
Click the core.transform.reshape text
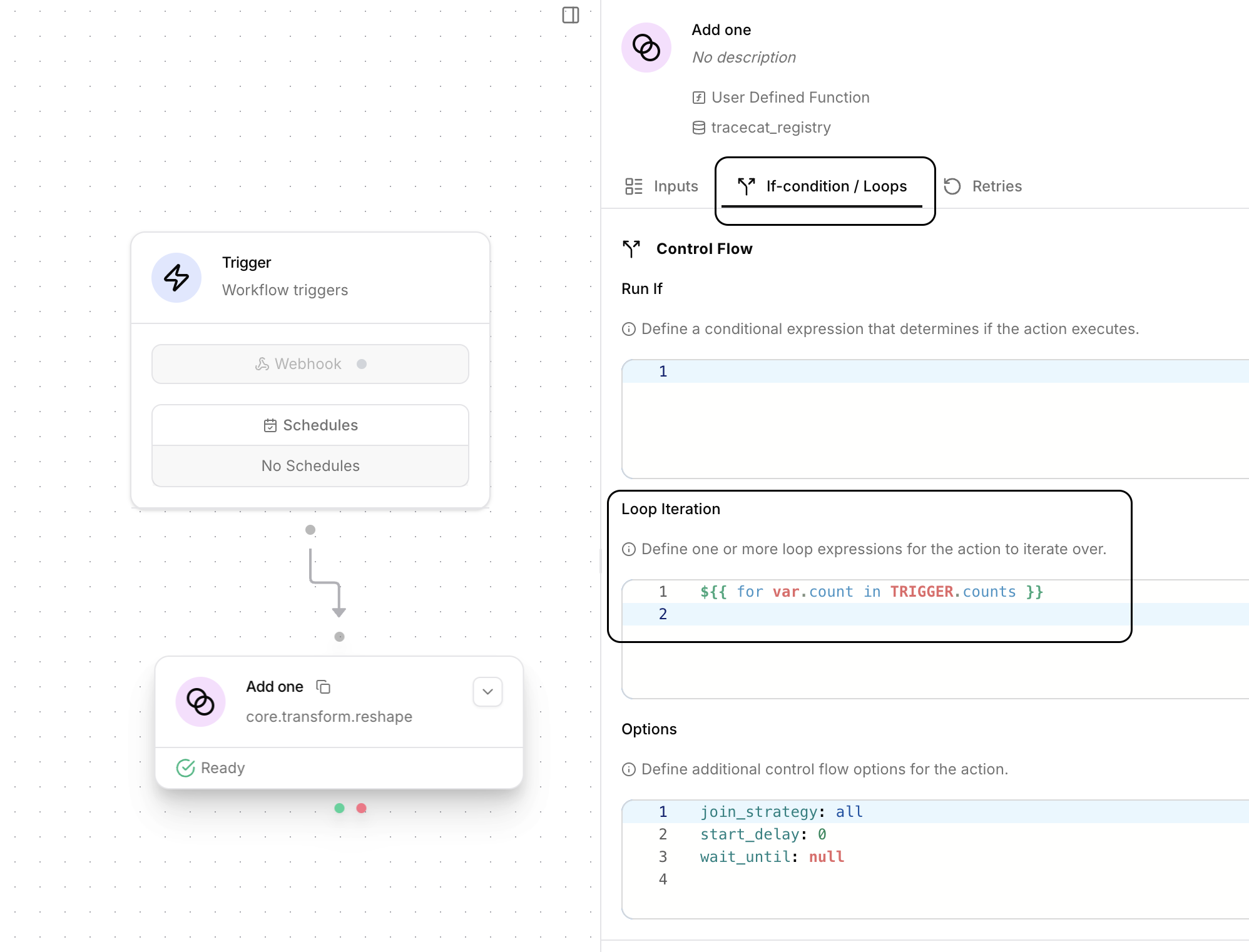tap(329, 717)
